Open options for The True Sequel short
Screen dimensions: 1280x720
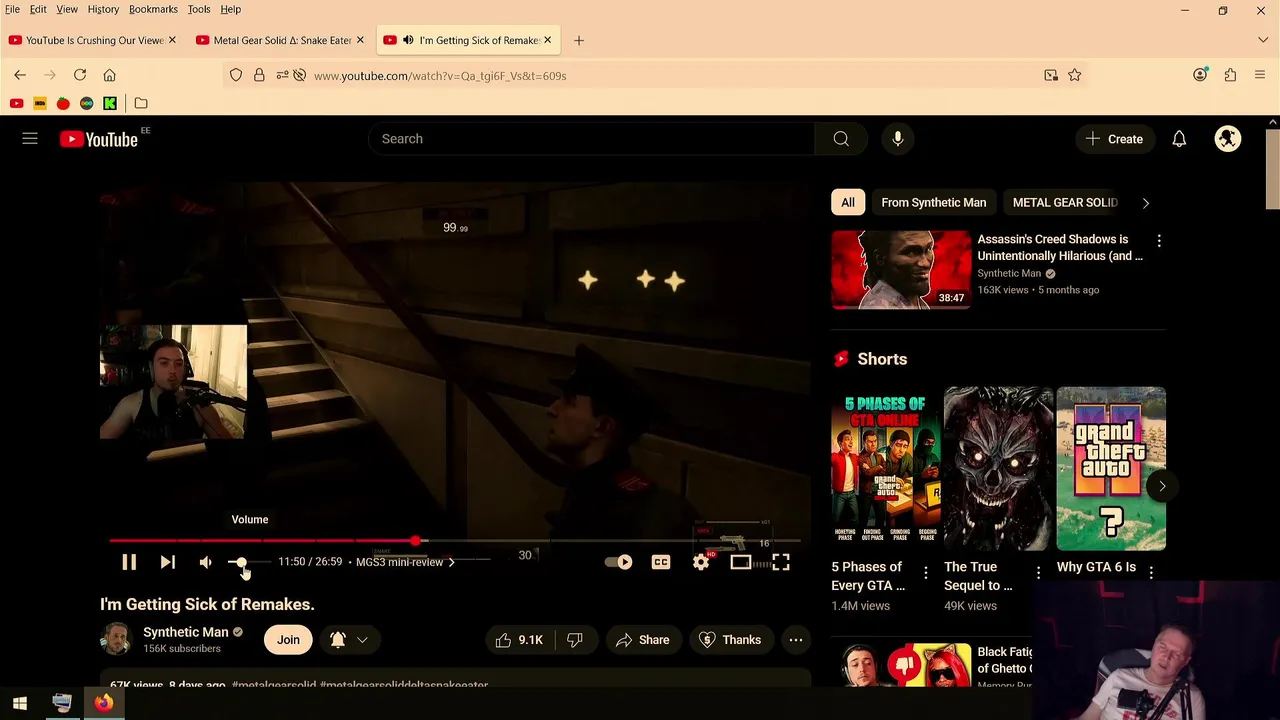point(1038,573)
